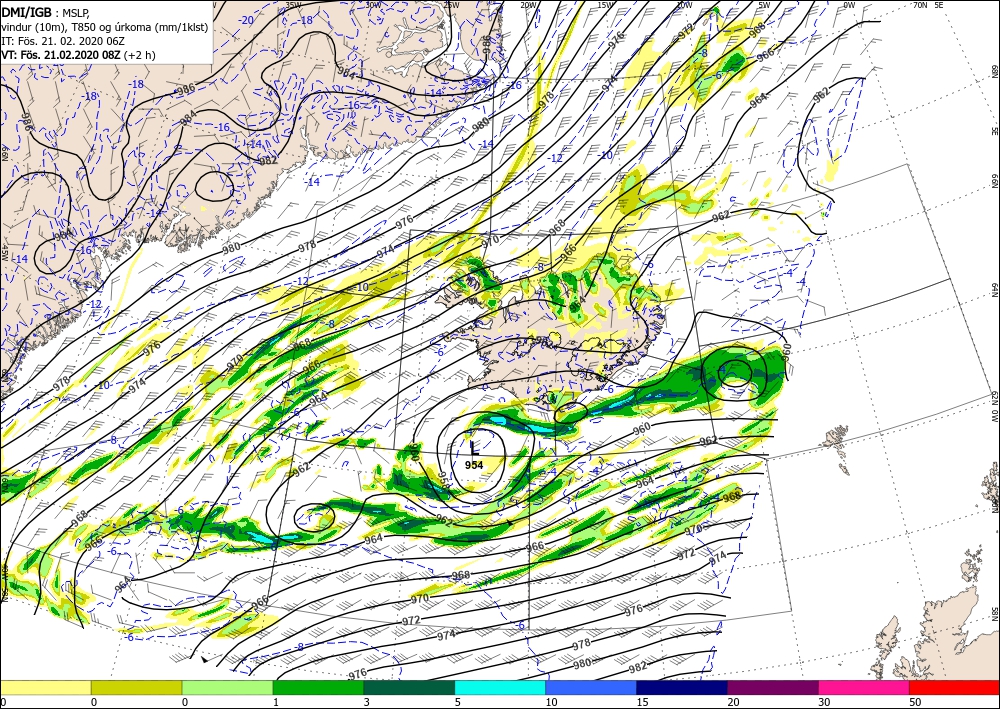1000x709 pixels.
Task: Pick the cyan legend swatch
Action: [x=500, y=687]
